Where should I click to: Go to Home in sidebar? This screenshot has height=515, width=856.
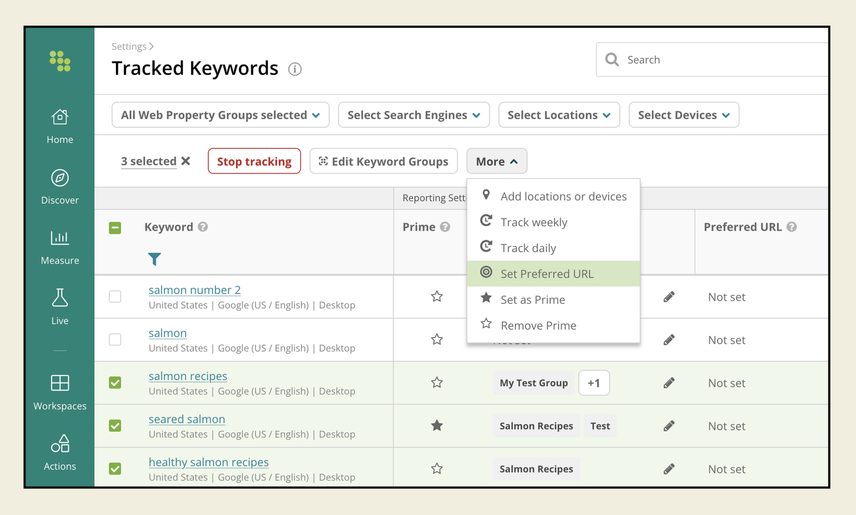(60, 126)
